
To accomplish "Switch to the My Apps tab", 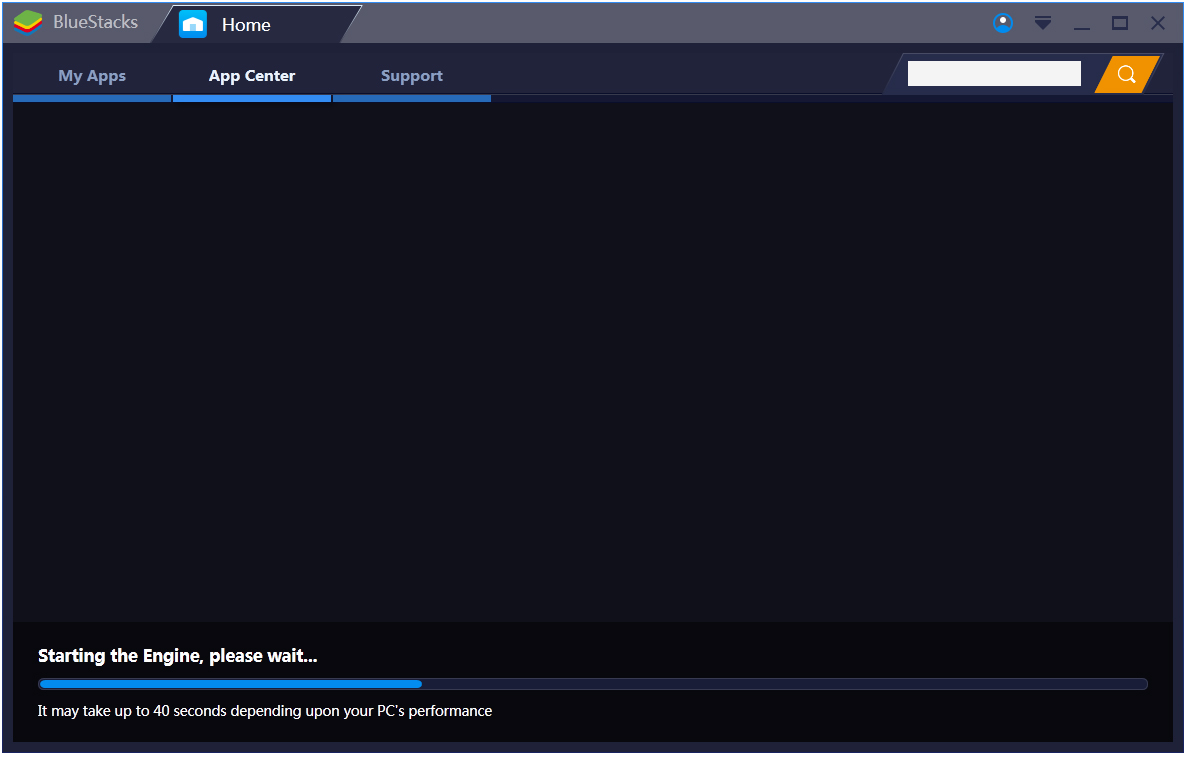I will (x=92, y=76).
